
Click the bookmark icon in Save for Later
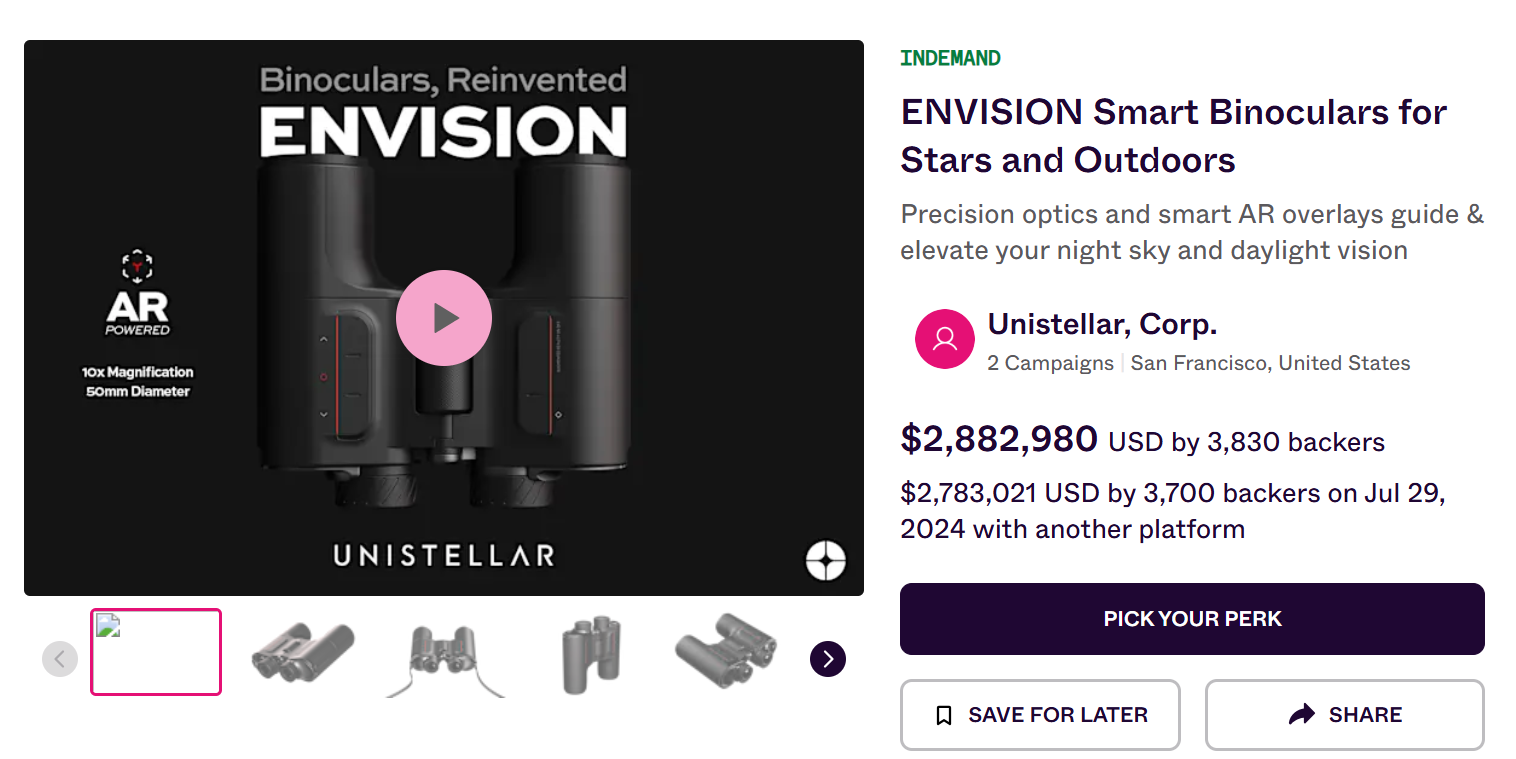(943, 715)
